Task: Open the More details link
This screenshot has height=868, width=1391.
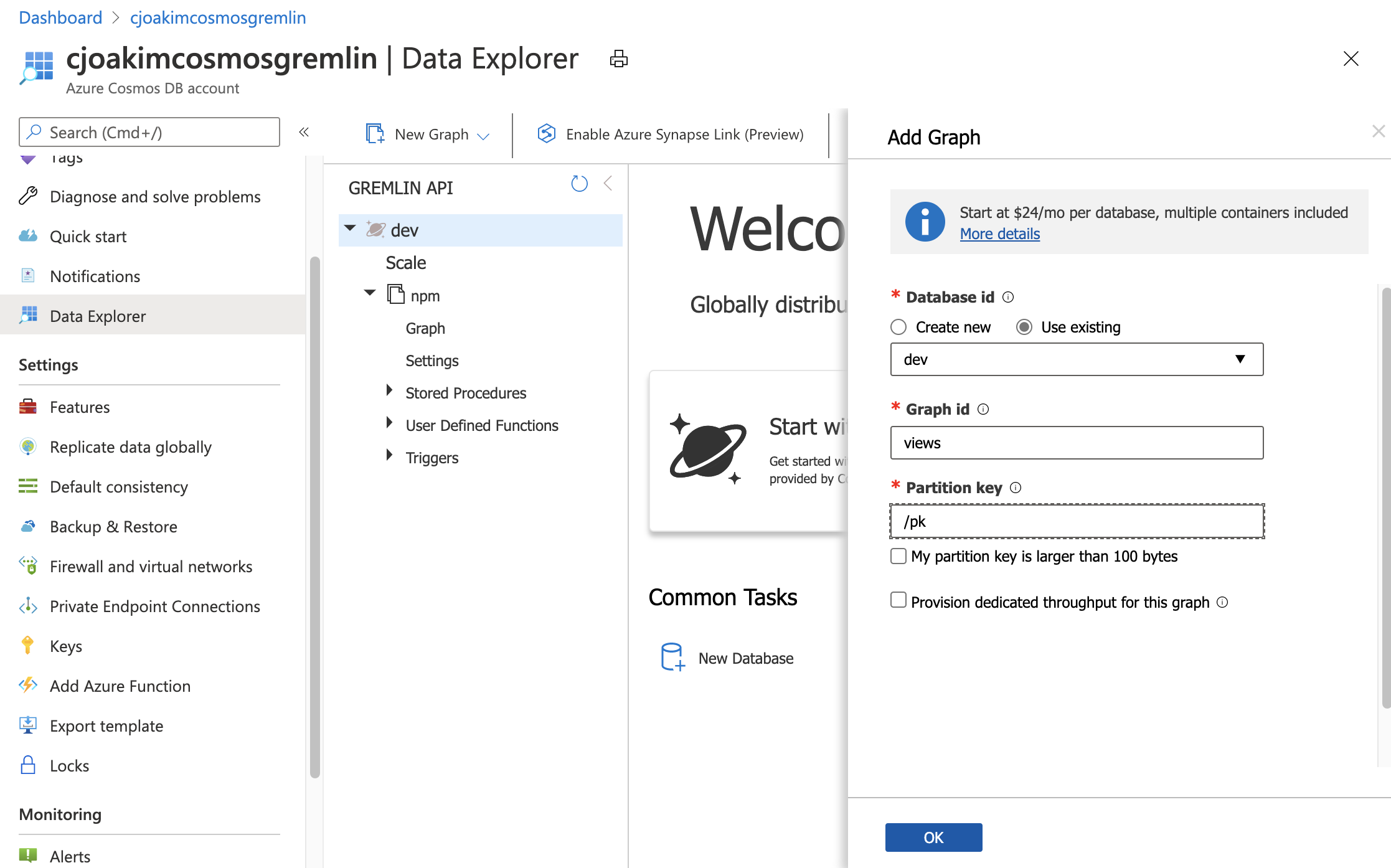Action: (1000, 234)
